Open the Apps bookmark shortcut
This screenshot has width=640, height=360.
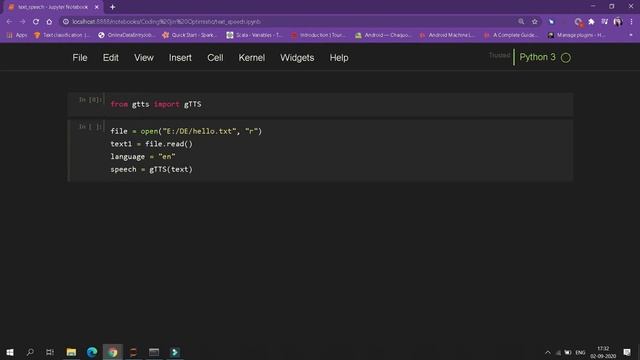[17, 36]
